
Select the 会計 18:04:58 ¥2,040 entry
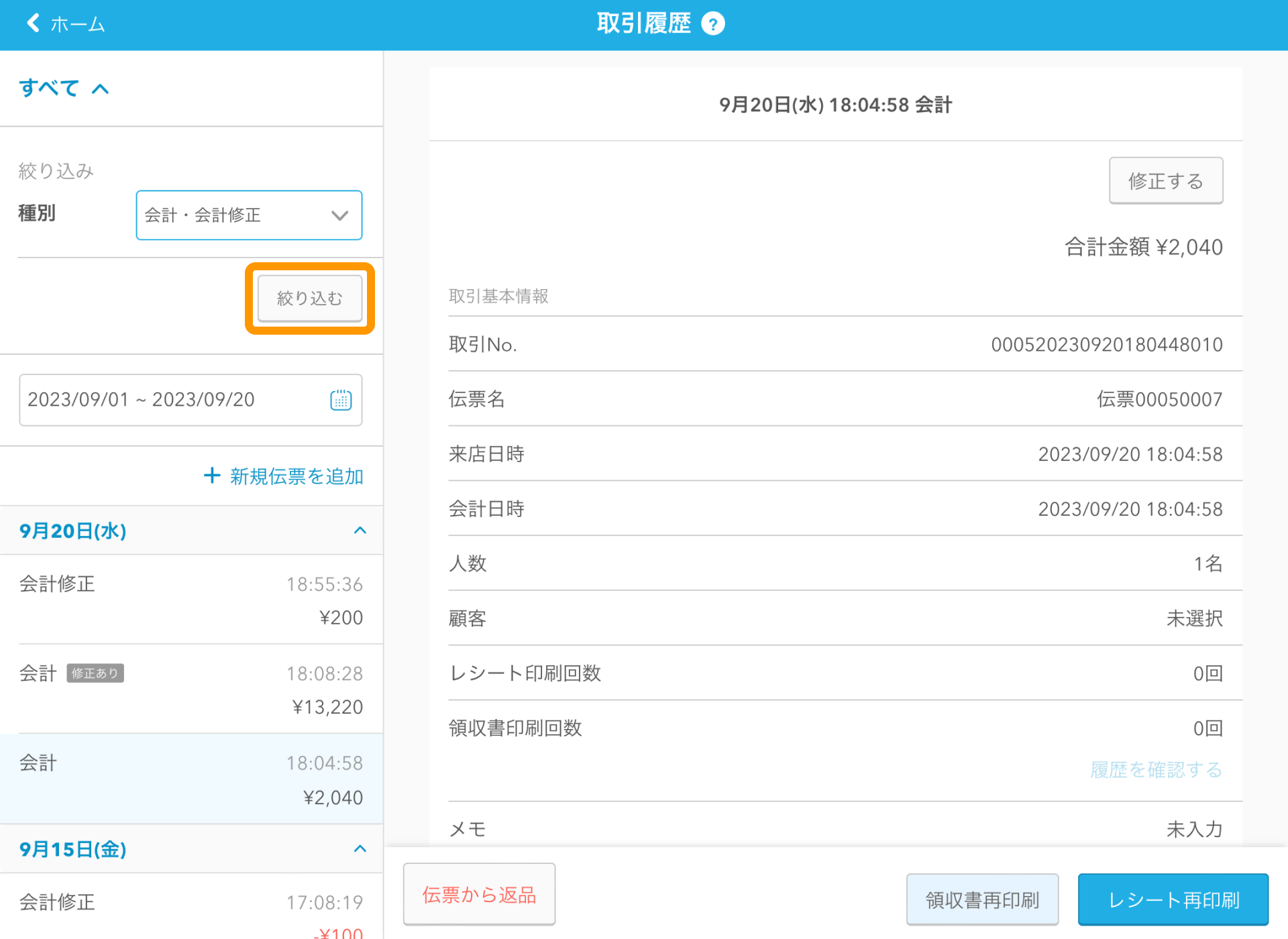(x=191, y=779)
